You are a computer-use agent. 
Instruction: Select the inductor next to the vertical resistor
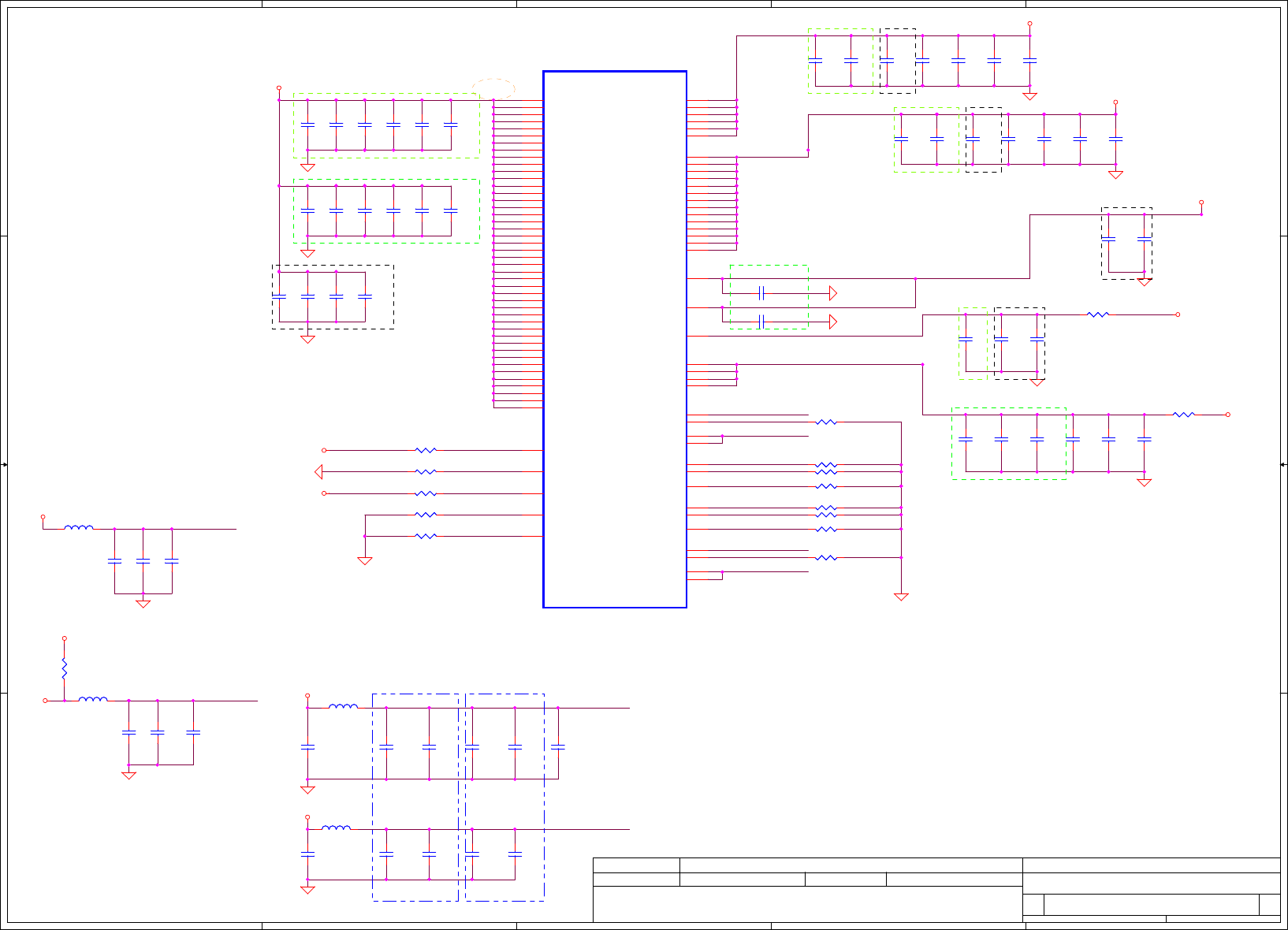(x=93, y=698)
